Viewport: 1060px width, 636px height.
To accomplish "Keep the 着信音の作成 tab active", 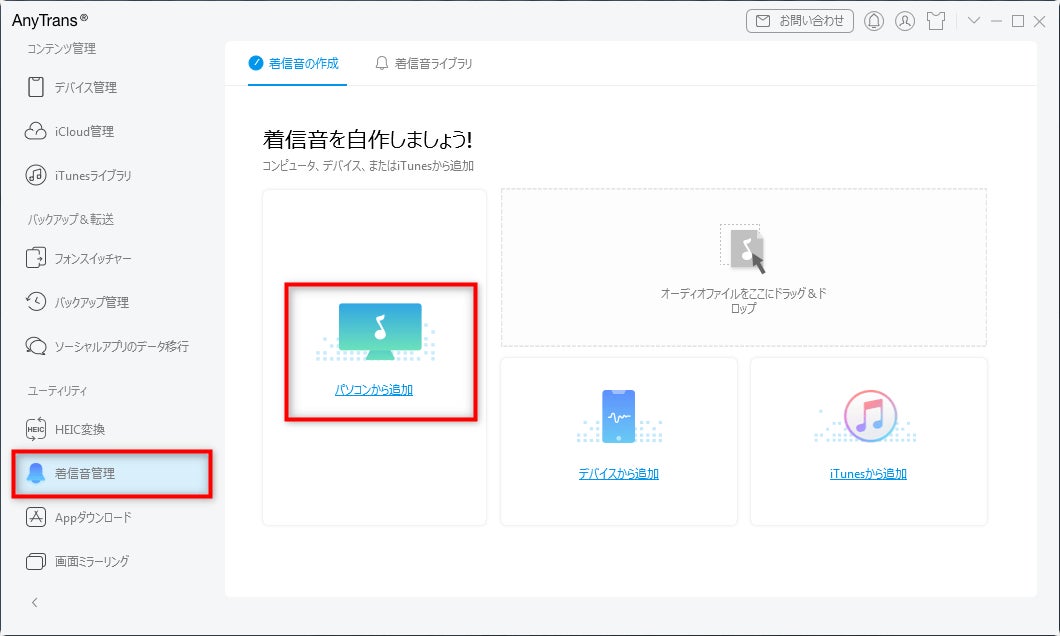I will point(297,62).
